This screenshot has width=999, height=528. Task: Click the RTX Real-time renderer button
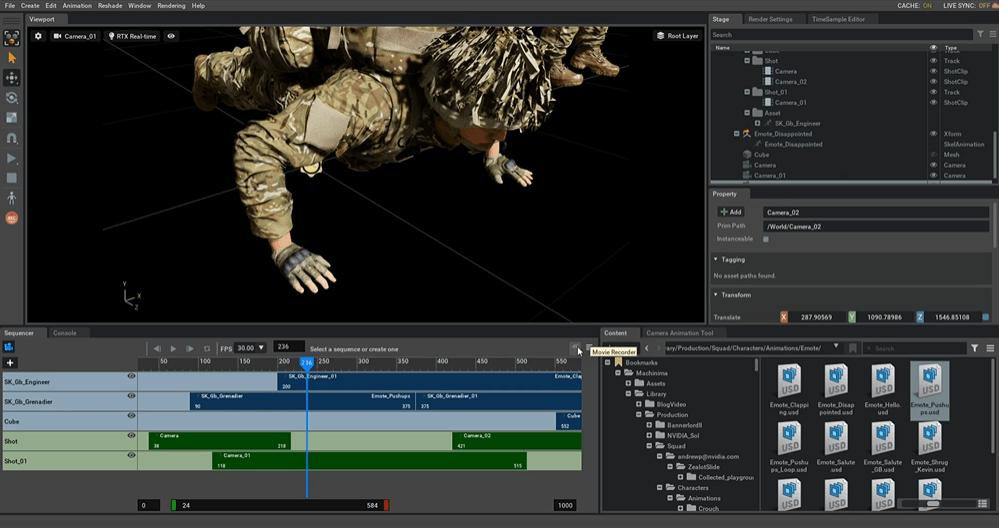pos(132,36)
